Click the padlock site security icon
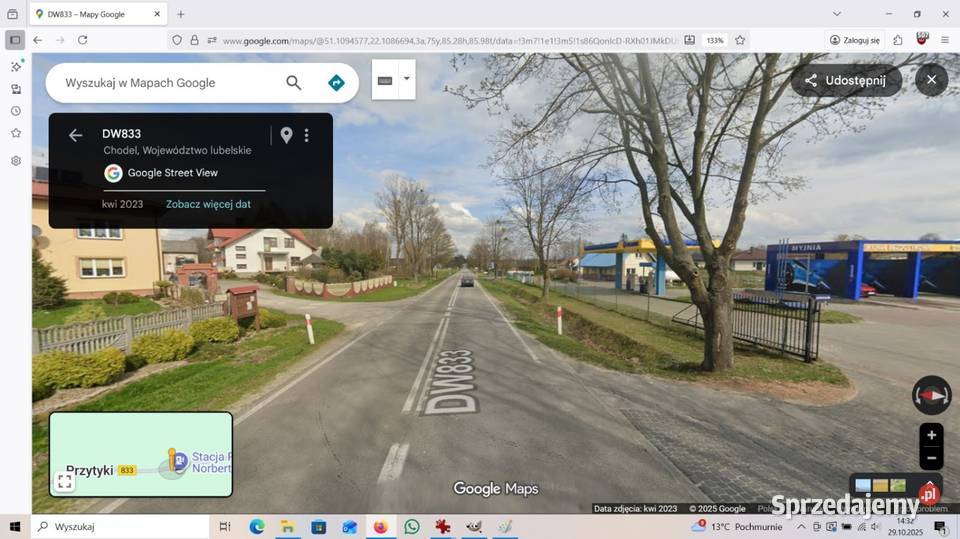 (194, 40)
